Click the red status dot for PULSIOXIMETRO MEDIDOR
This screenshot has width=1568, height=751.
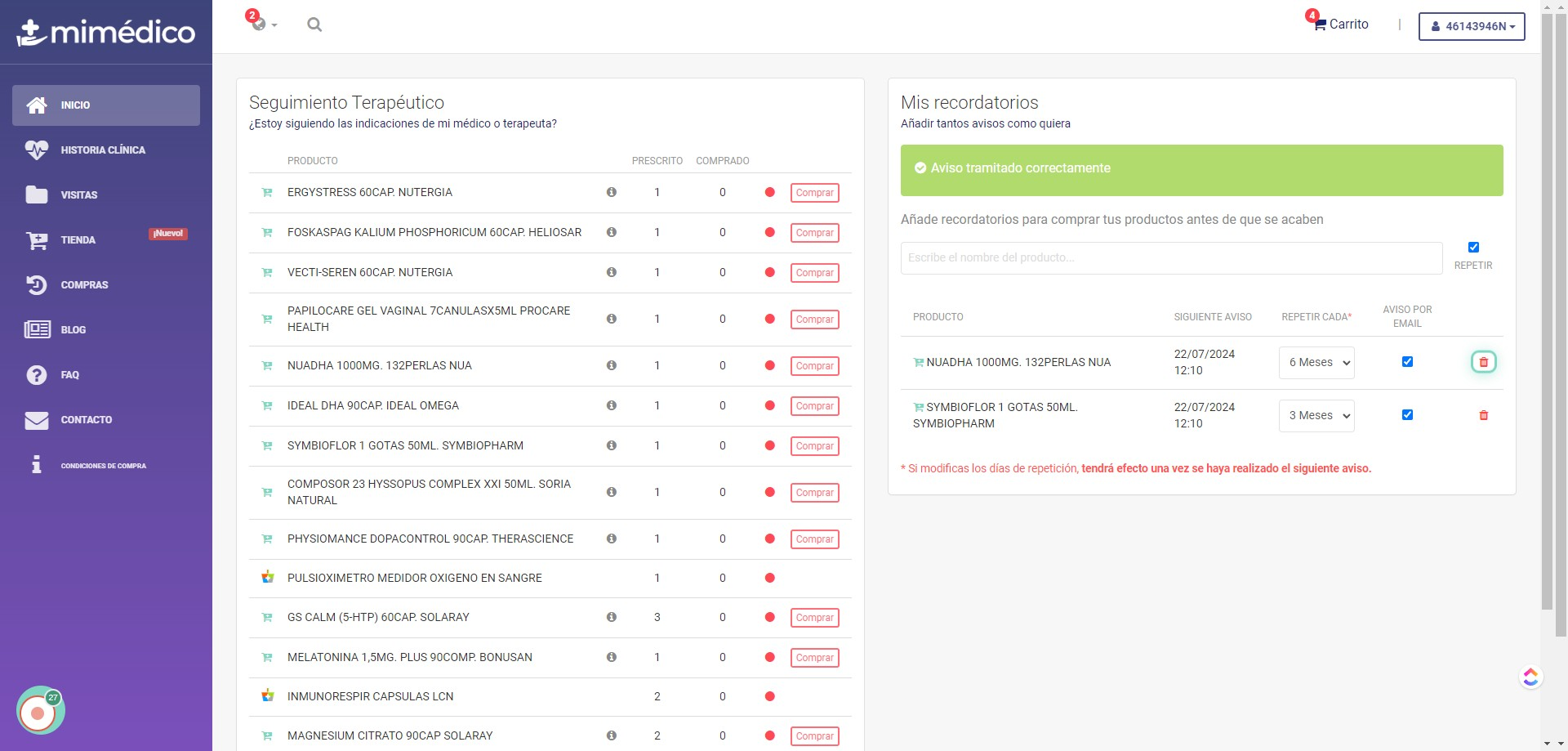coord(769,578)
